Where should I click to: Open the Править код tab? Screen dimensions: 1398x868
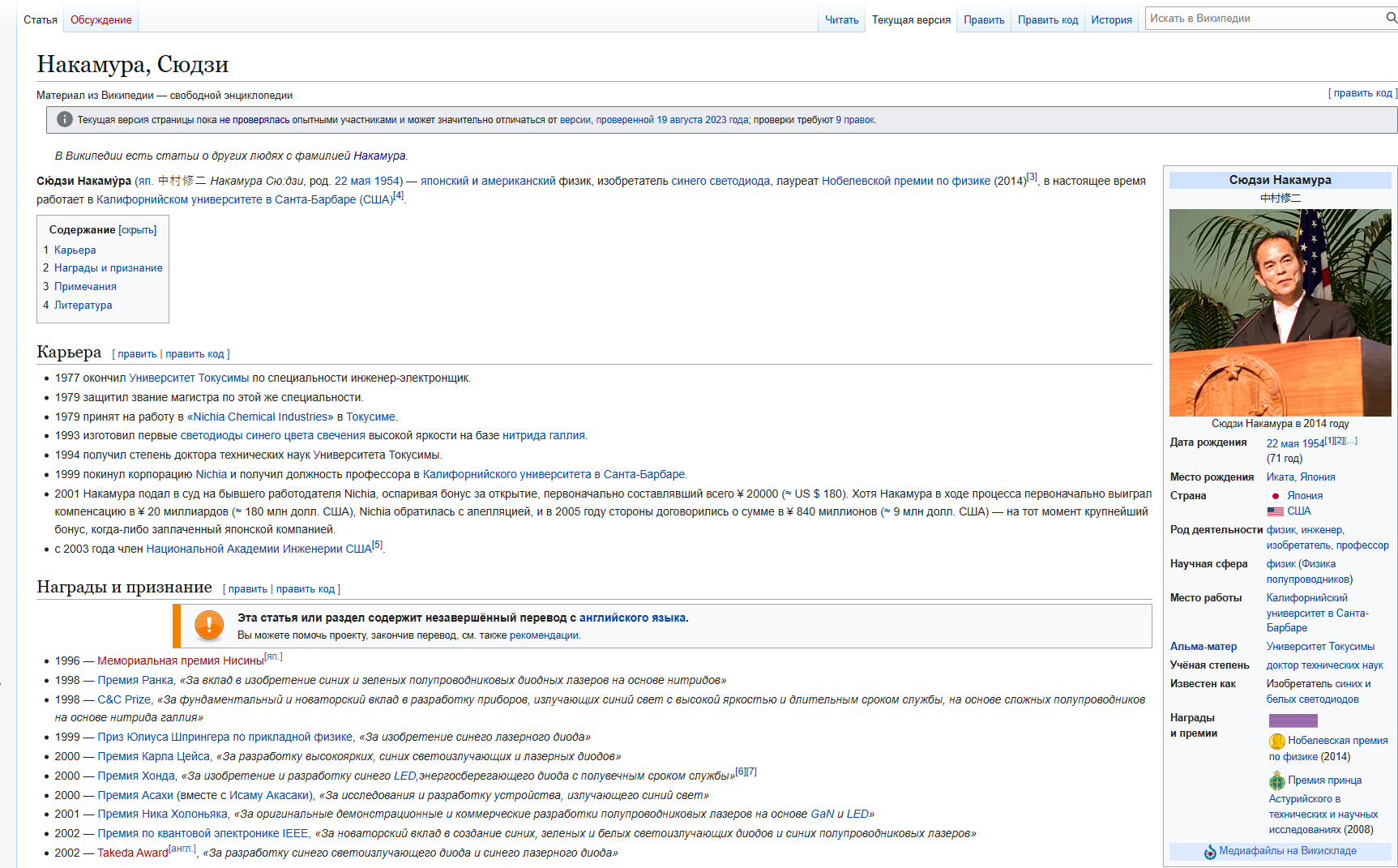click(x=1048, y=19)
